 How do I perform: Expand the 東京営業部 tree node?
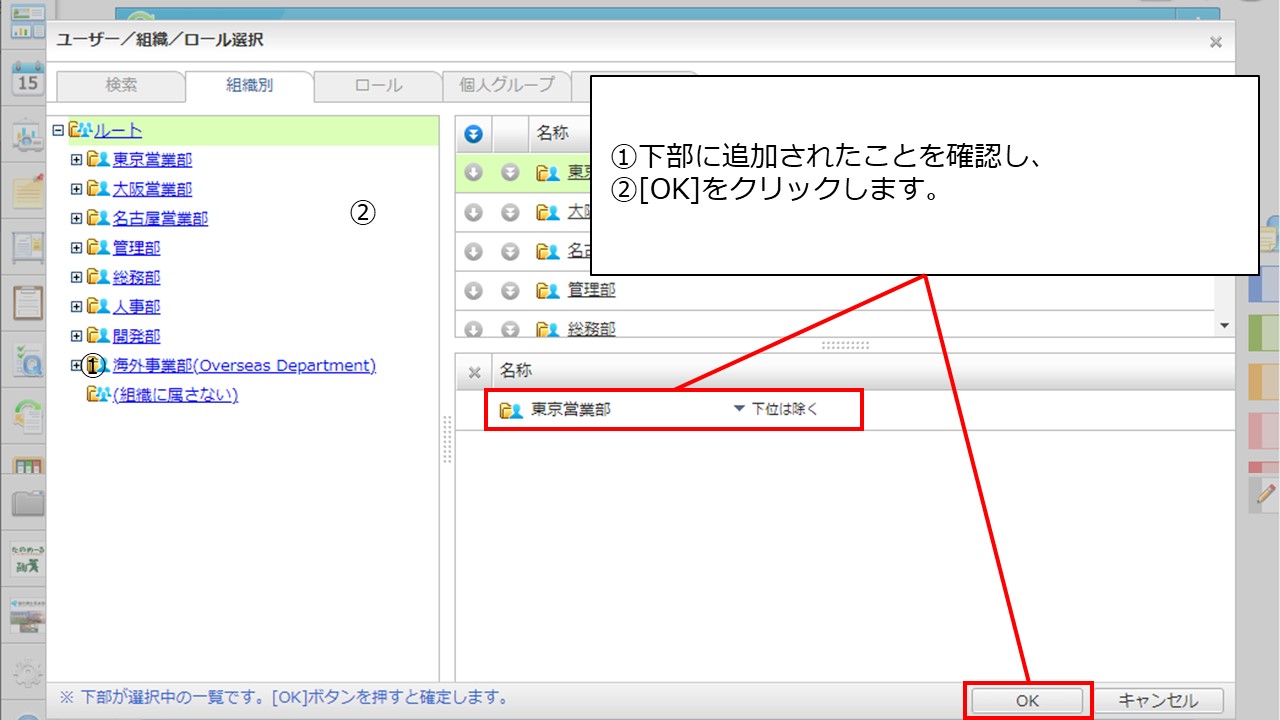click(x=77, y=159)
